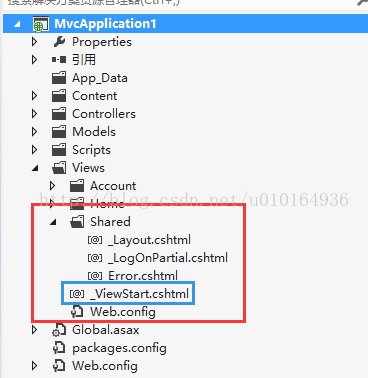The width and height of the screenshot is (368, 378).
Task: Select the _Layout.cshtml file name
Action: click(x=150, y=240)
